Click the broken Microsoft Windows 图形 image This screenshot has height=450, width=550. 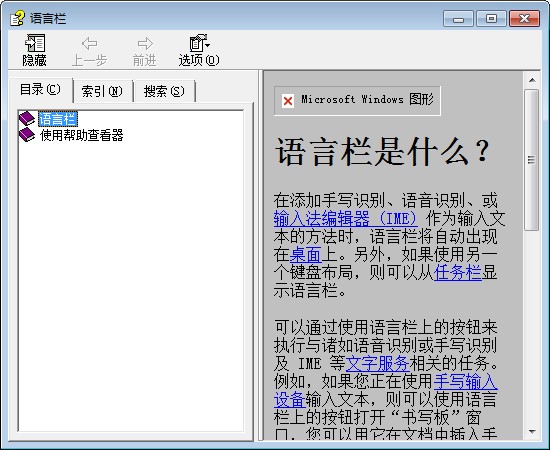click(x=357, y=101)
